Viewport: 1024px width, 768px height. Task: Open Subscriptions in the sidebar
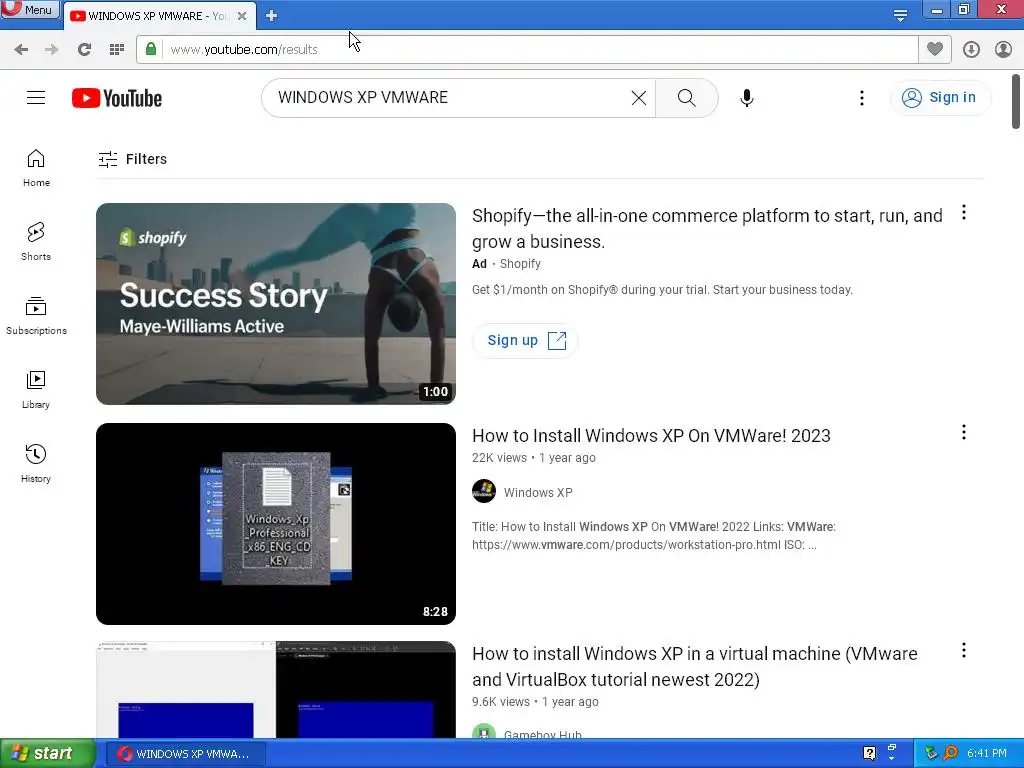pos(36,316)
